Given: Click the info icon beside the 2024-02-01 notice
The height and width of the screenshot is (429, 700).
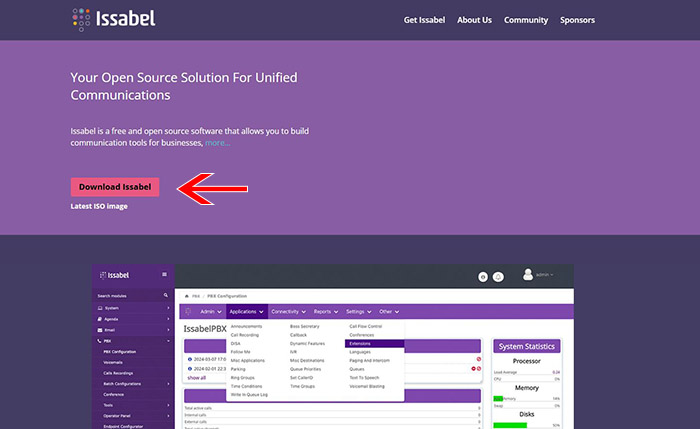Looking at the screenshot, I should click(x=190, y=369).
